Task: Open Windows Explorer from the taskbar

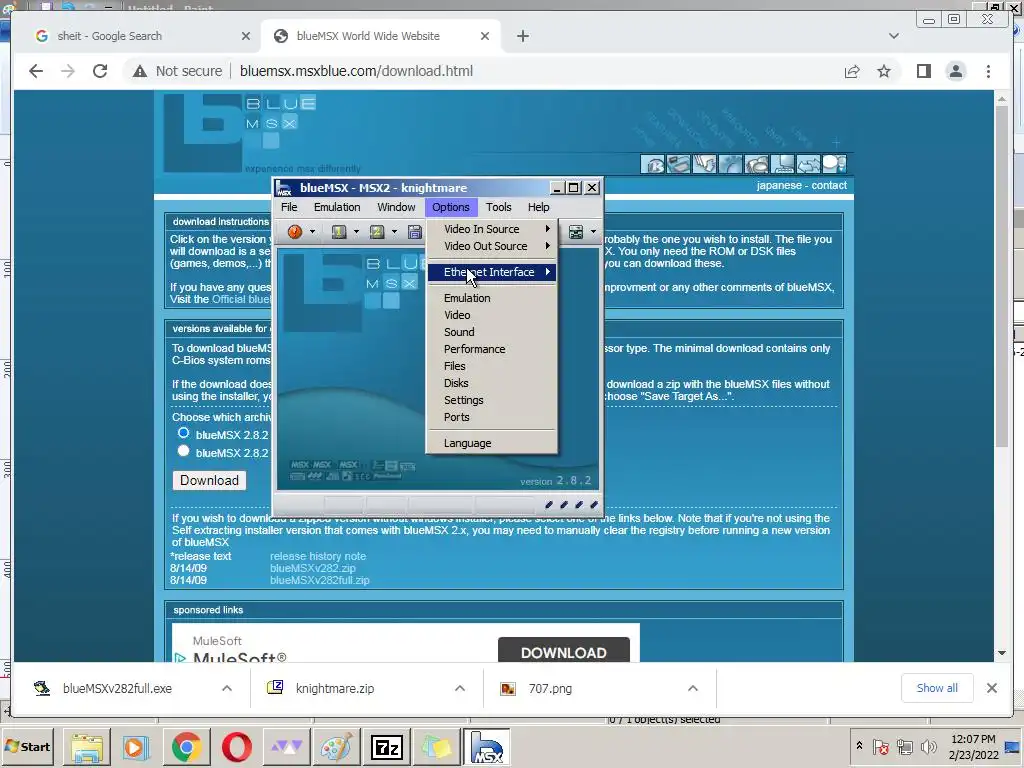Action: pyautogui.click(x=87, y=747)
